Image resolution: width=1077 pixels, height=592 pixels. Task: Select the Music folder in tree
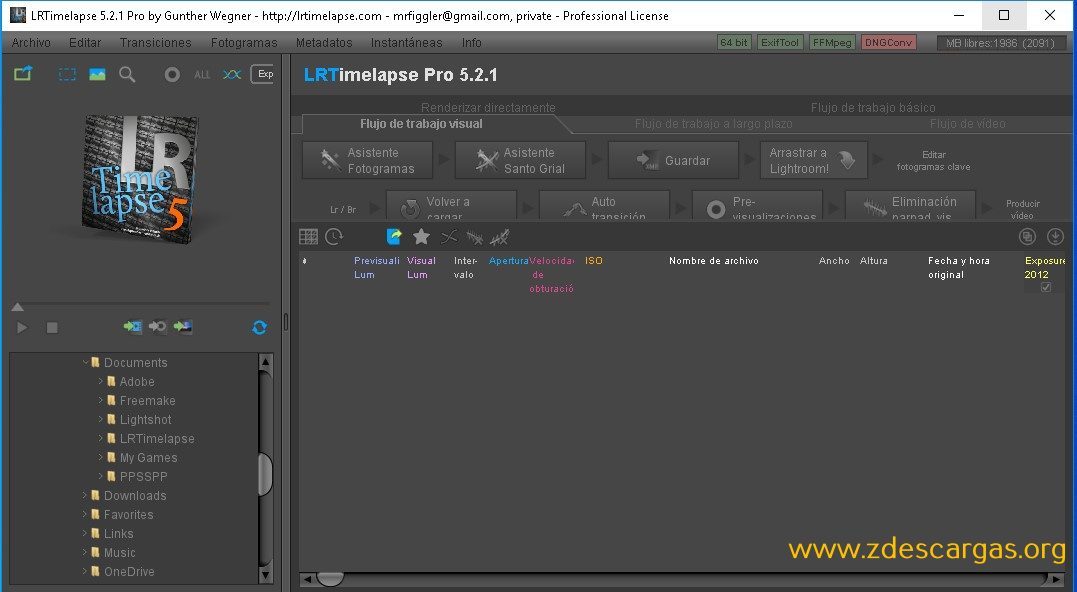(120, 552)
